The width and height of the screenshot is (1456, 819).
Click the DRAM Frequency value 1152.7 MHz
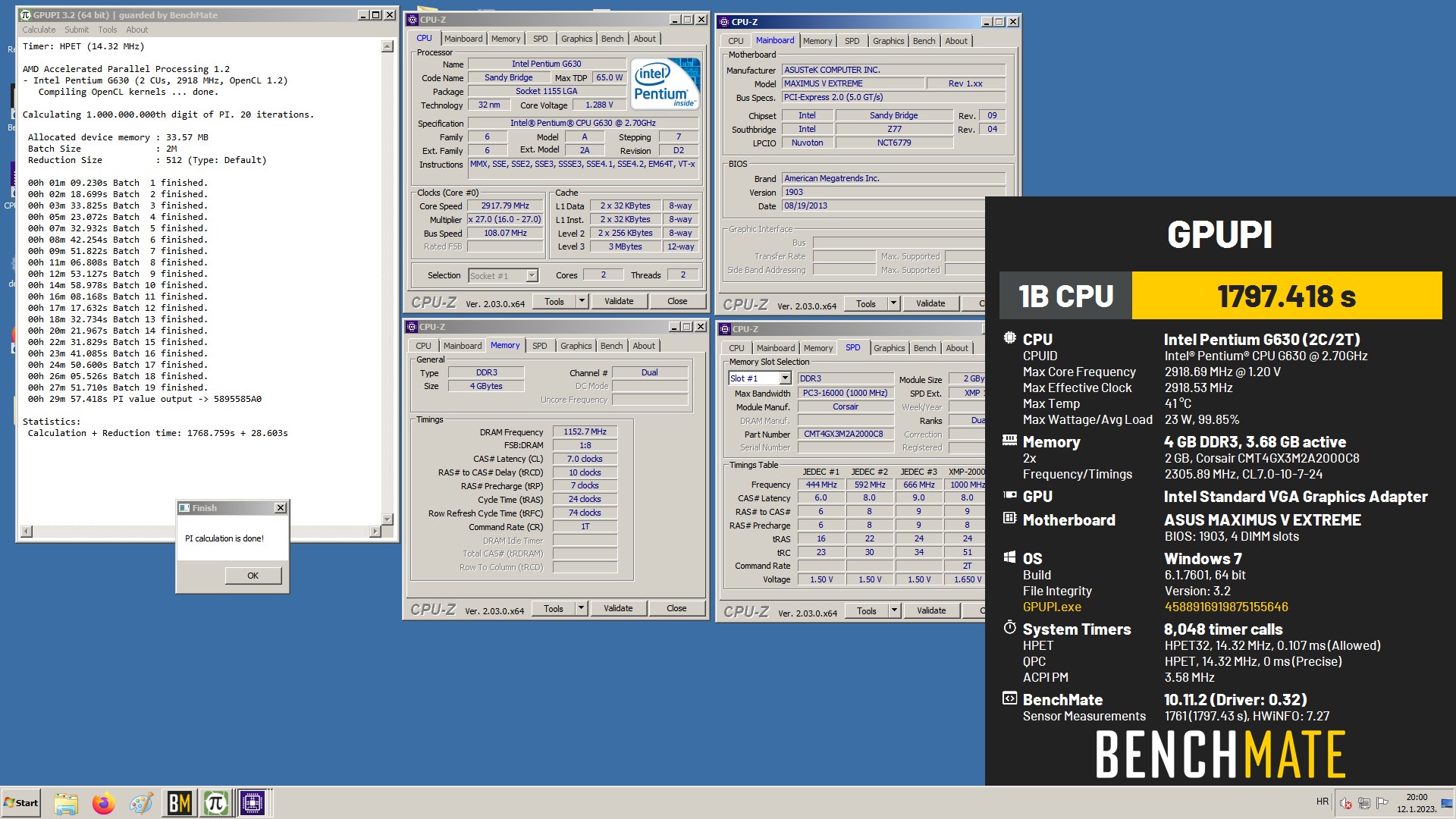pos(585,431)
